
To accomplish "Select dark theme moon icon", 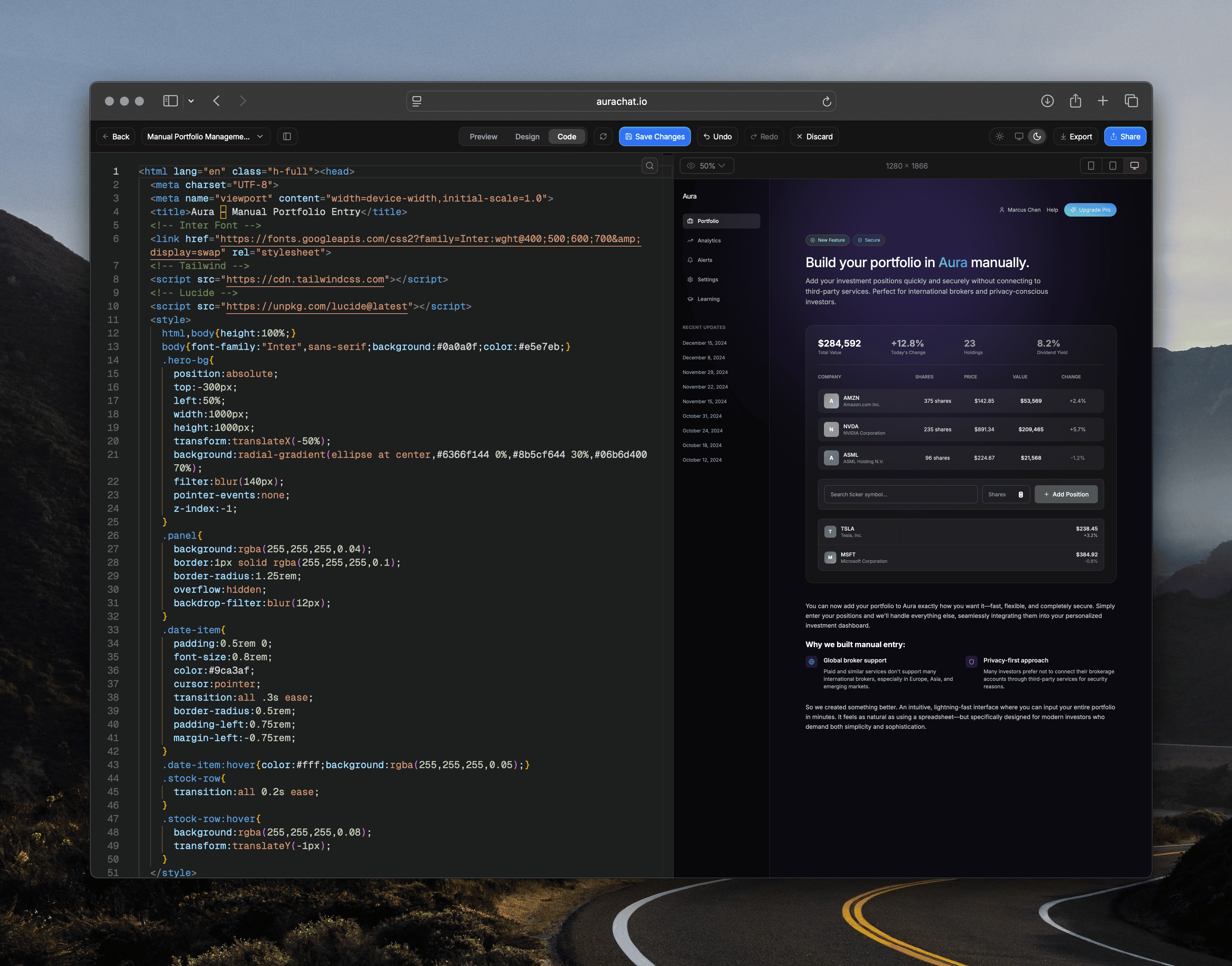I will click(1037, 136).
